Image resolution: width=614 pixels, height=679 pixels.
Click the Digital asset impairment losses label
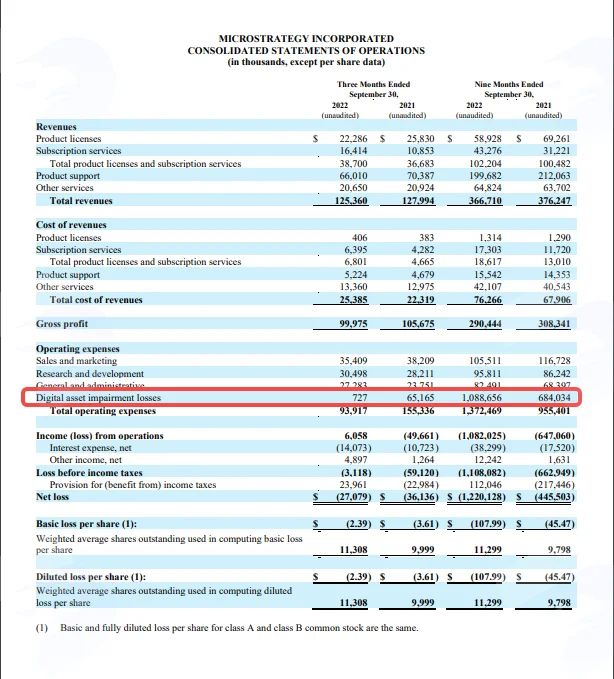pyautogui.click(x=98, y=398)
